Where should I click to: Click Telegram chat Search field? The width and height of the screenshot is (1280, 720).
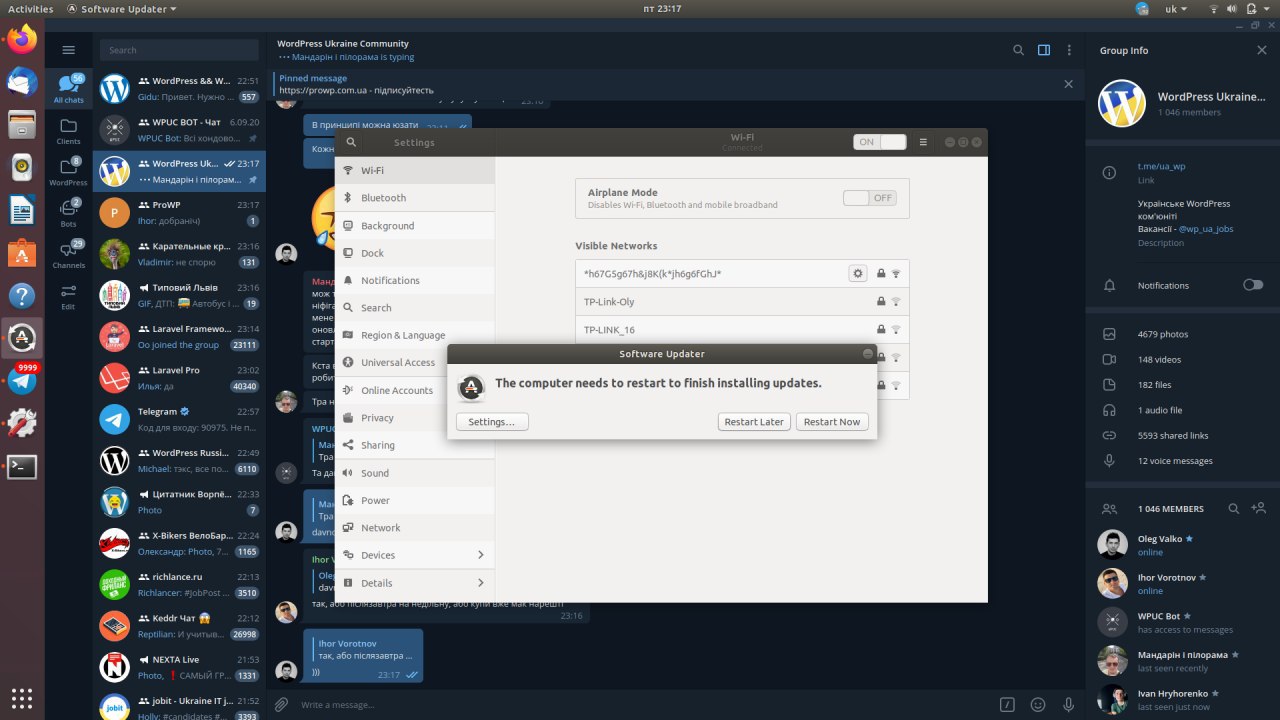click(180, 50)
